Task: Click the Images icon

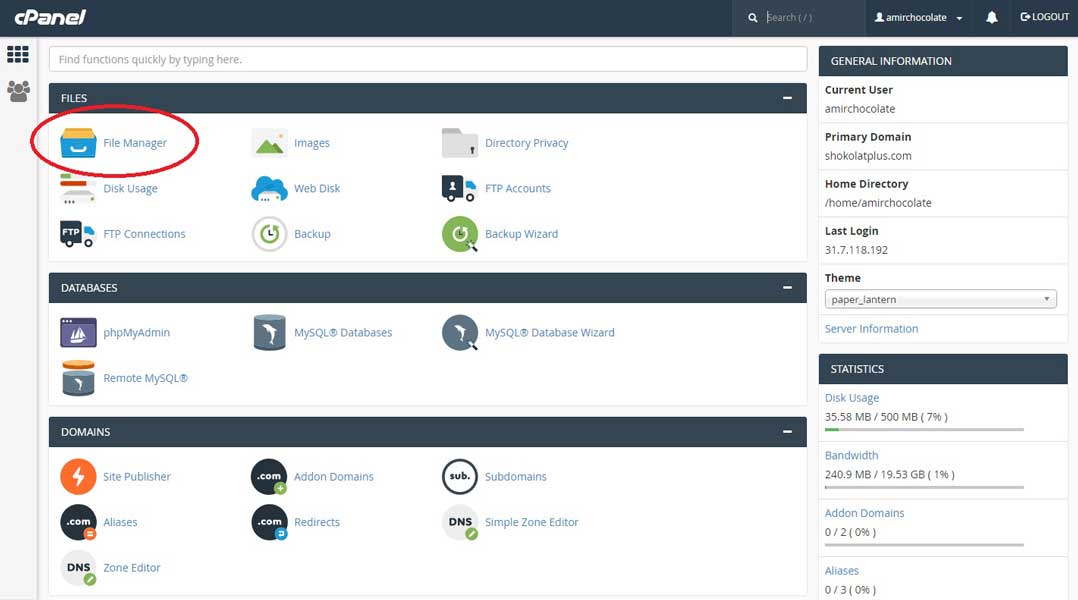Action: [x=270, y=143]
